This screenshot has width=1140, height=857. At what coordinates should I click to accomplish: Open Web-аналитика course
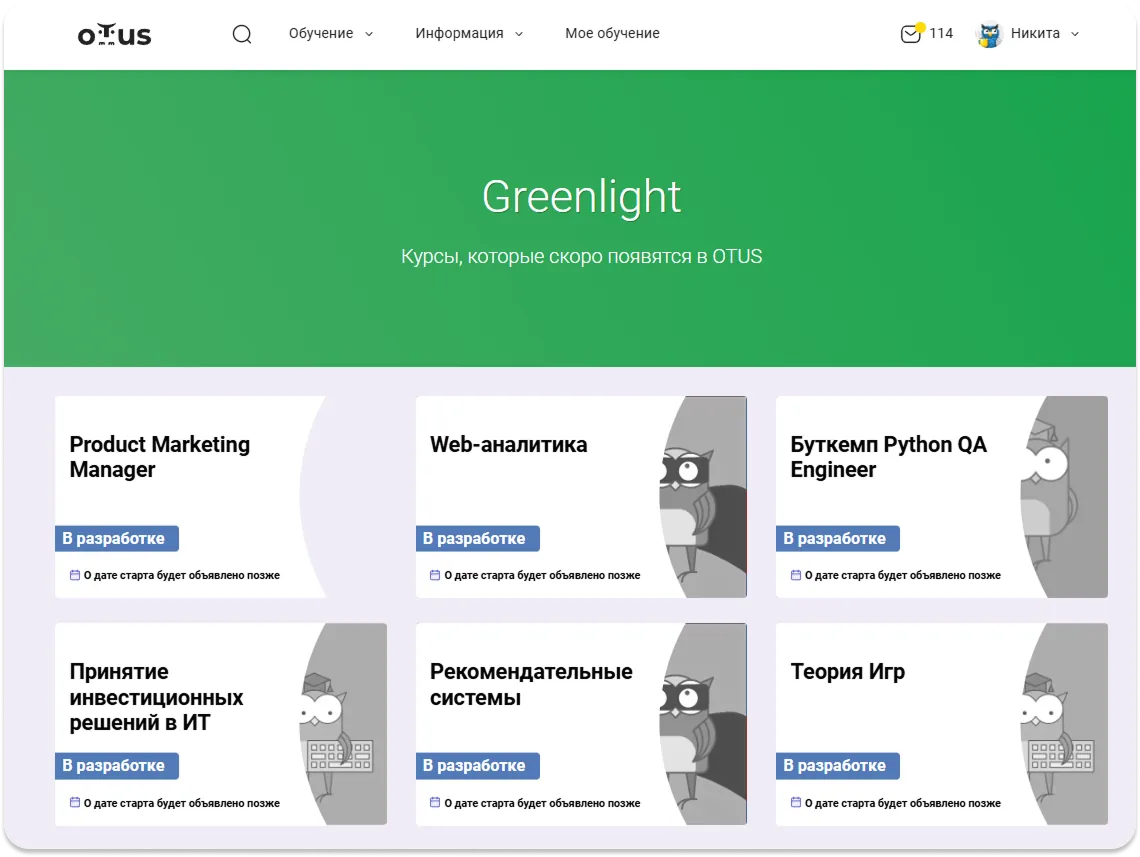tap(508, 444)
